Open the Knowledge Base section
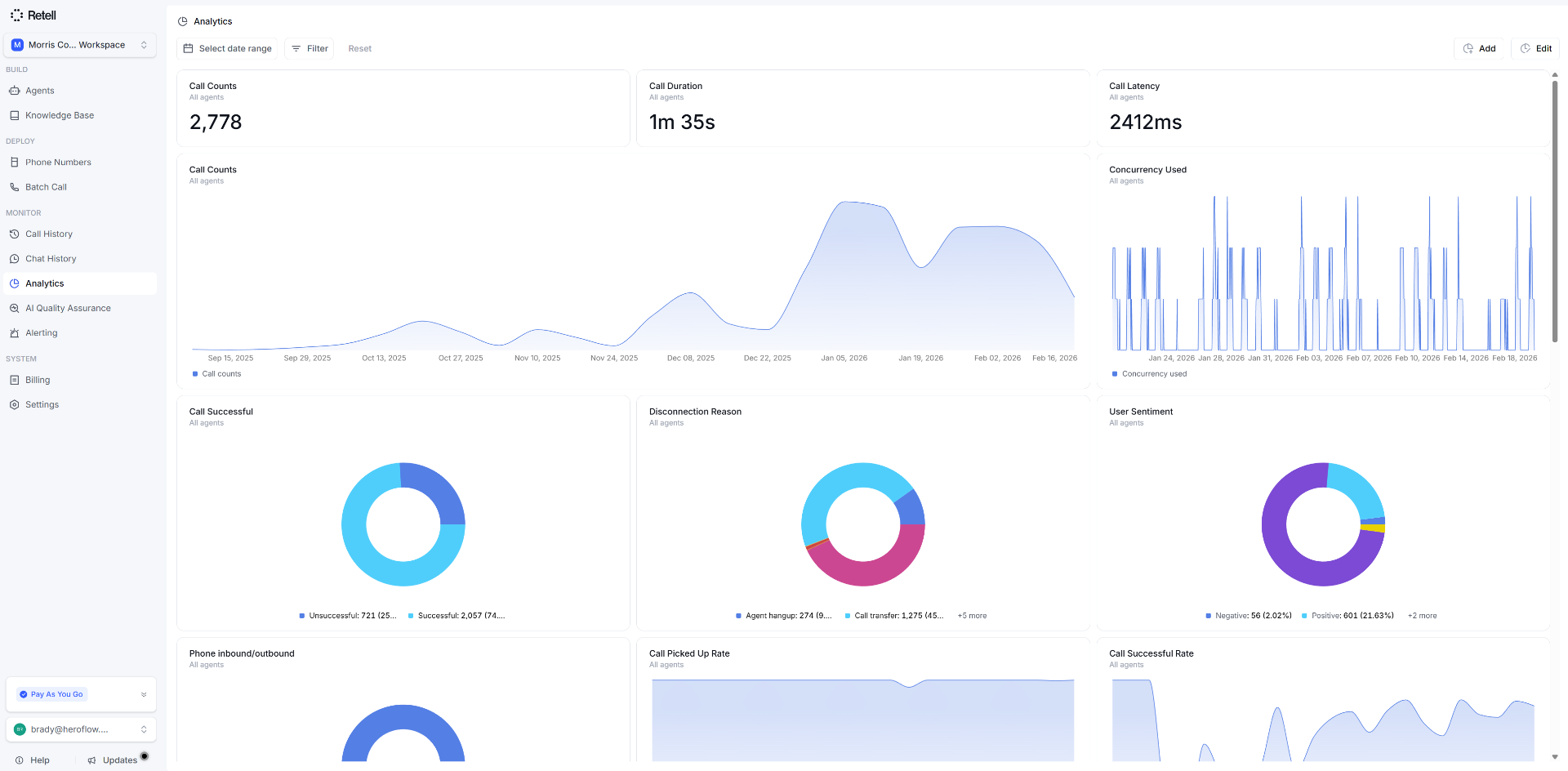This screenshot has width=1568, height=771. (80, 115)
